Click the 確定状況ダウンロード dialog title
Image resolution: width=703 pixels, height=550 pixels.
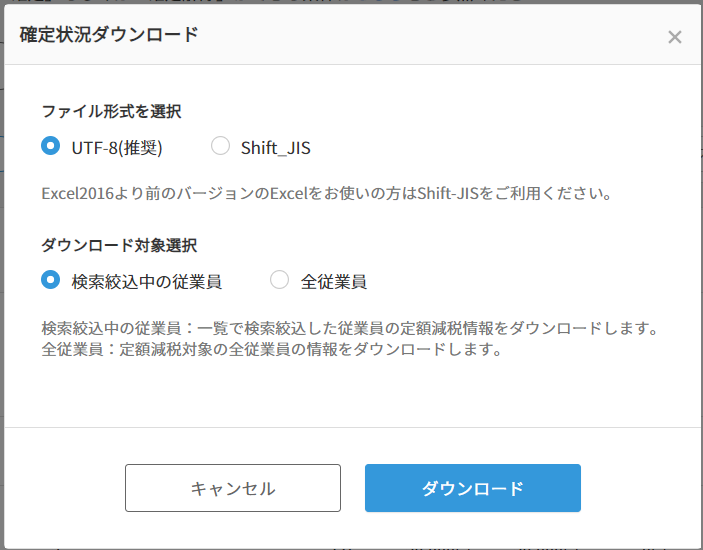pyautogui.click(x=109, y=35)
